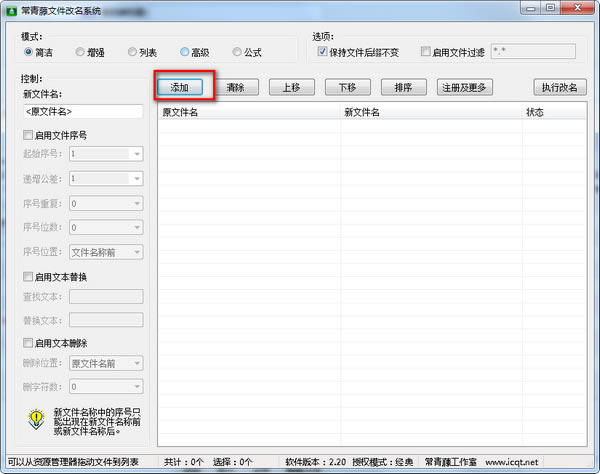Enable 启用文件序号 checkbox
Screen dimensions: 600x474
click(x=28, y=135)
